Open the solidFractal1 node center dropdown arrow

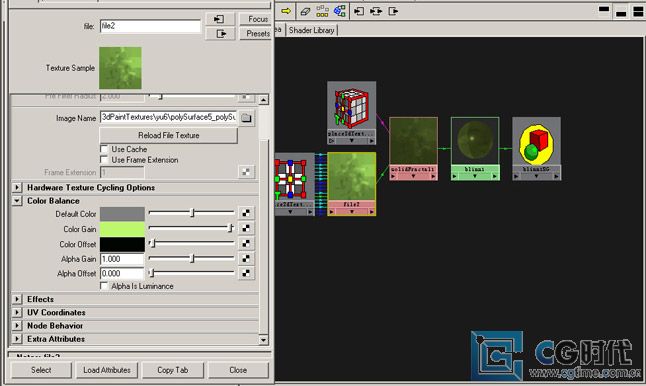click(x=413, y=176)
